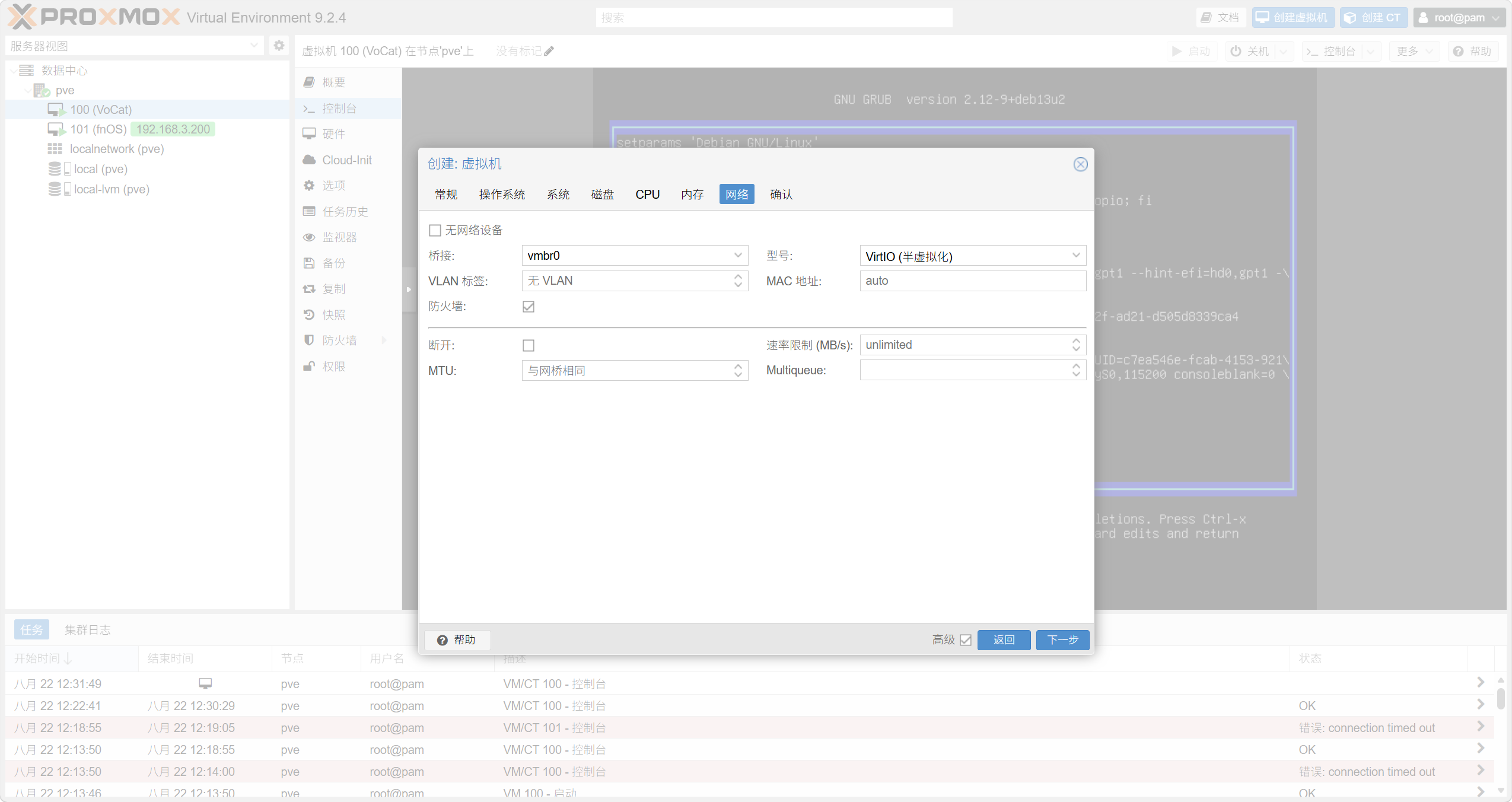Click the 创建虚拟机 button in header
The height and width of the screenshot is (802, 1512).
tap(1293, 18)
